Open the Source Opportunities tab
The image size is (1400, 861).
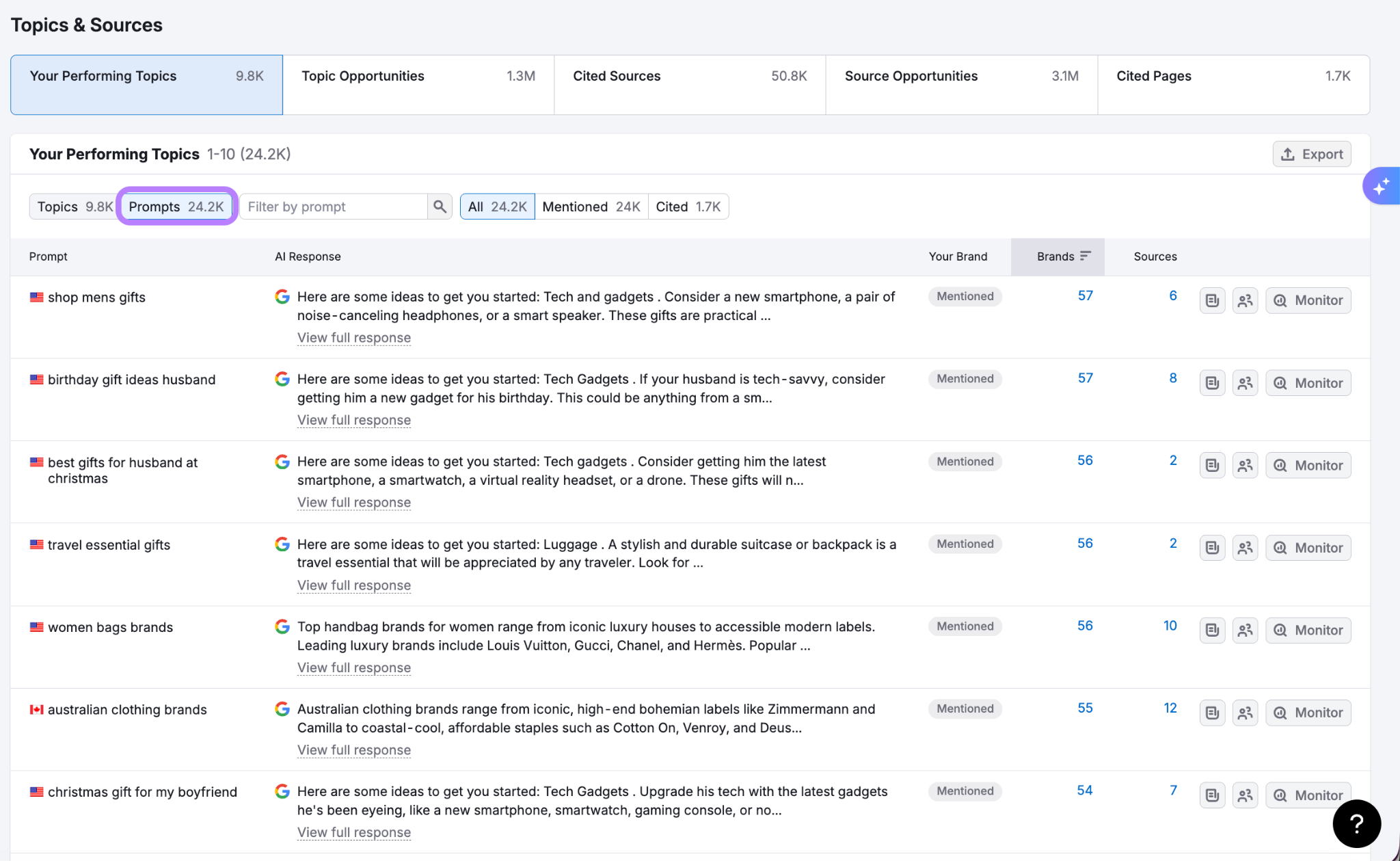[961, 85]
